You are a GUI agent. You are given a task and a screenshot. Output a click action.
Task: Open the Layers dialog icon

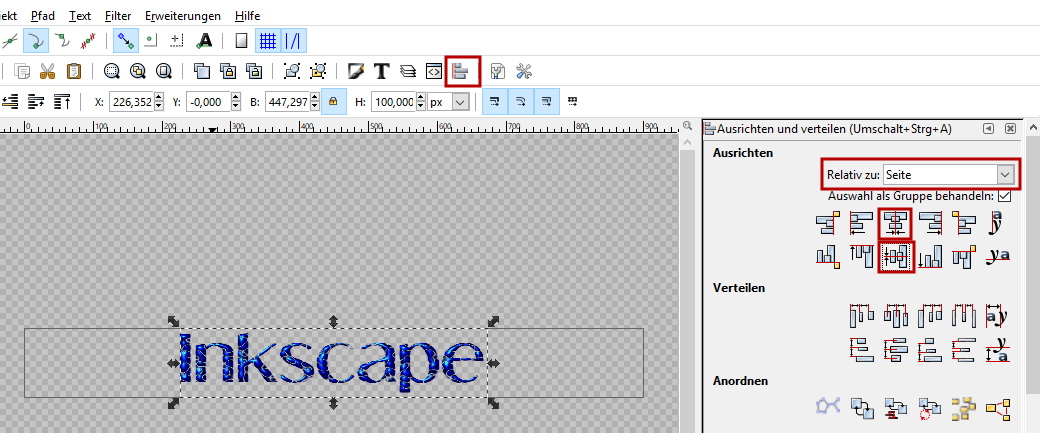click(x=408, y=71)
